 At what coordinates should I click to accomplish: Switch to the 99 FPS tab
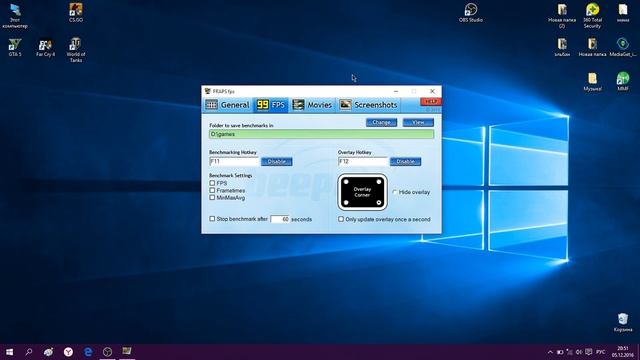tap(271, 105)
